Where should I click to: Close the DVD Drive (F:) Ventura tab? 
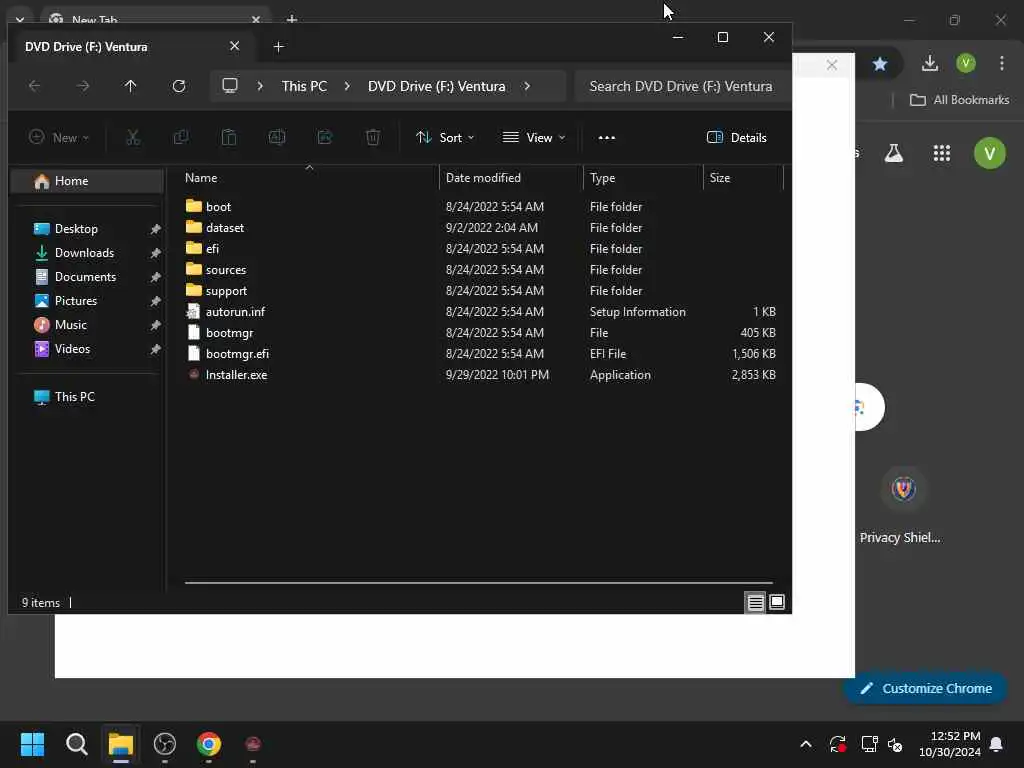[234, 46]
